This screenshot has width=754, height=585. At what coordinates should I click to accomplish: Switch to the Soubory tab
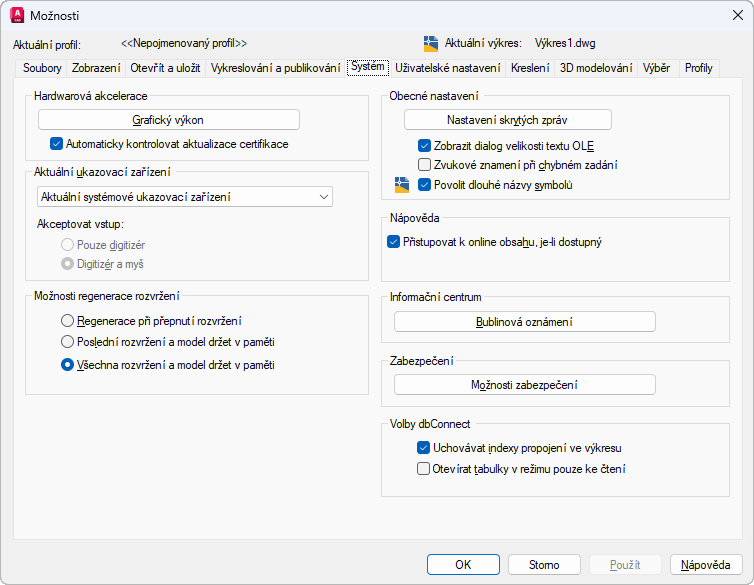[40, 68]
